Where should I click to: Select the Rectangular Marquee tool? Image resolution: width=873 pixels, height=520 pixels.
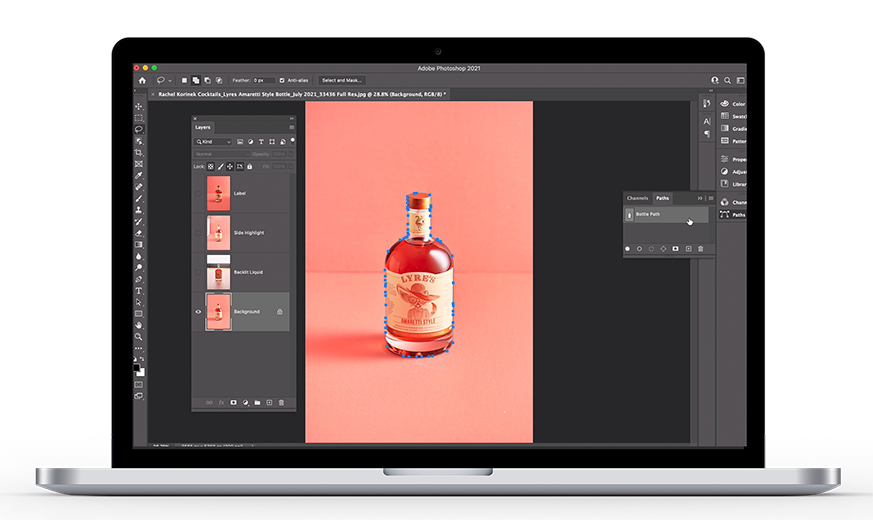click(139, 118)
